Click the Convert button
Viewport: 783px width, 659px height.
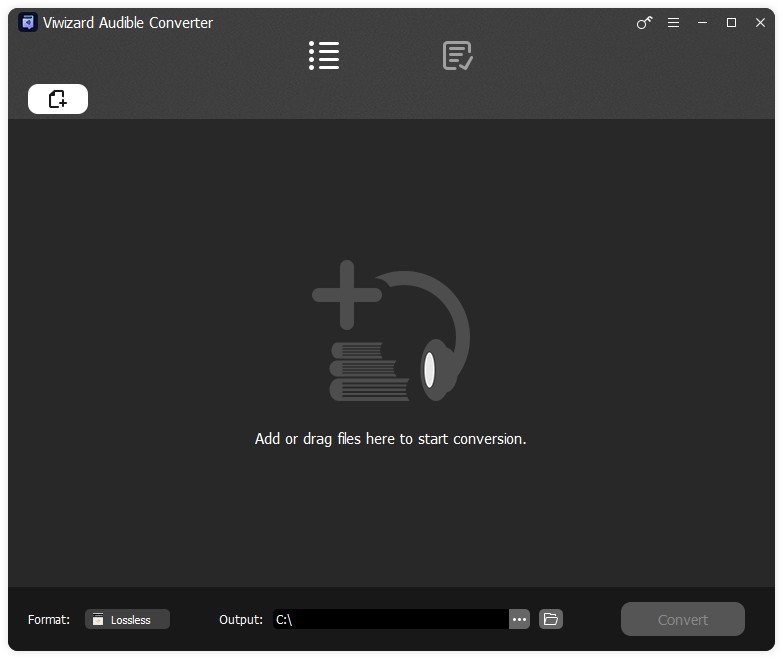click(683, 619)
